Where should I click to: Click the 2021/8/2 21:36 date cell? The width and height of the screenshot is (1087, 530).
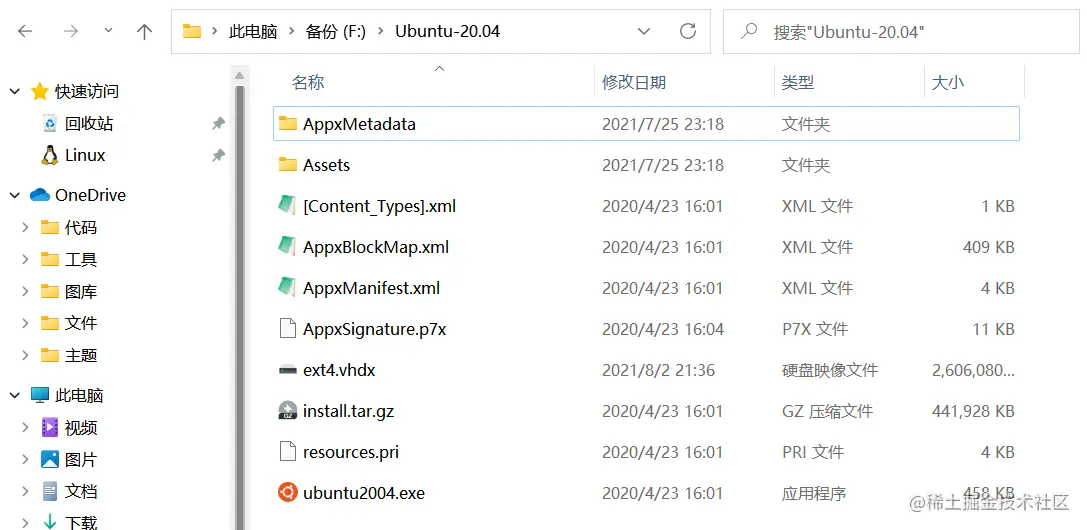pos(659,370)
